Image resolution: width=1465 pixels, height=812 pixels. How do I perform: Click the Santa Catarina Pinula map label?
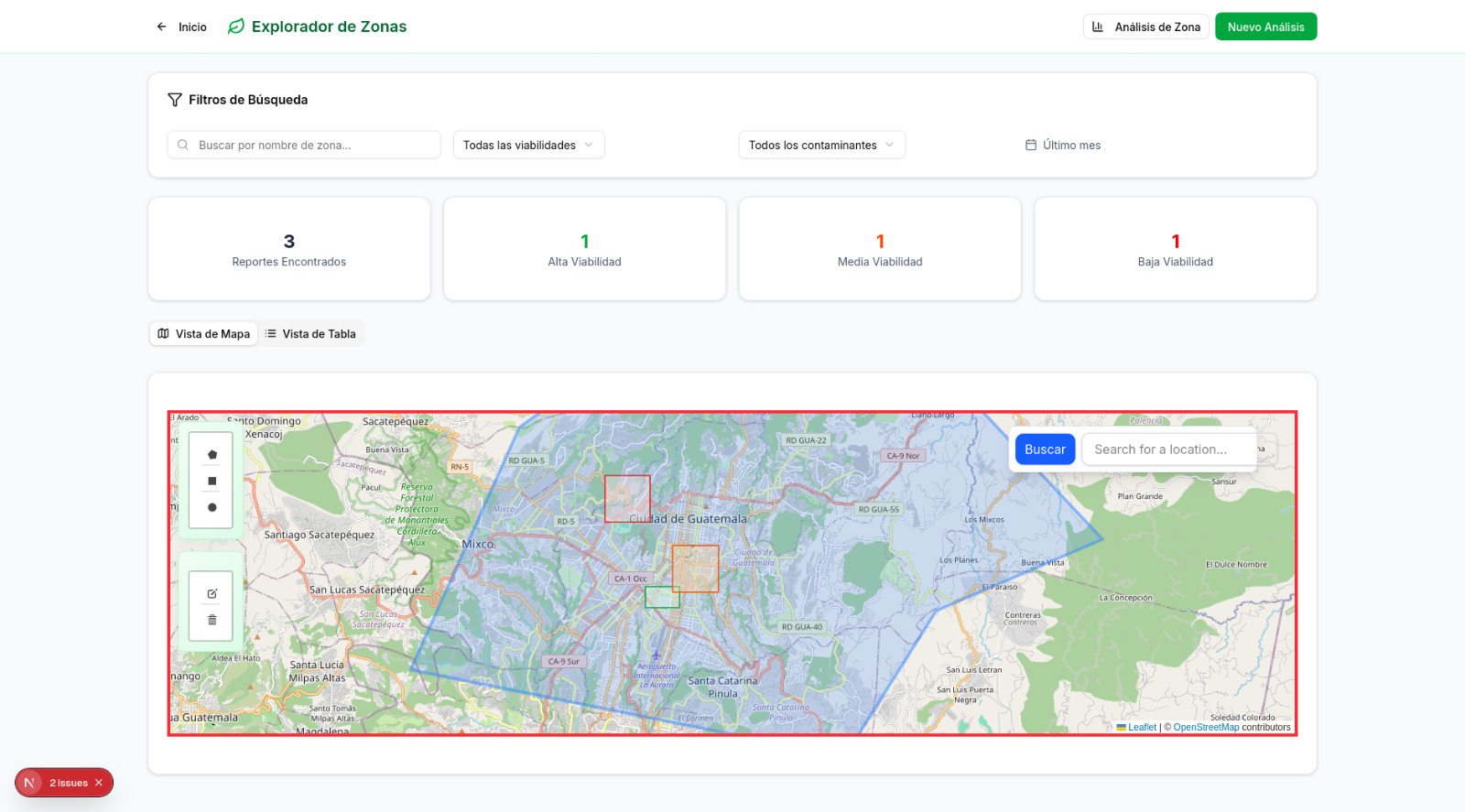[723, 687]
